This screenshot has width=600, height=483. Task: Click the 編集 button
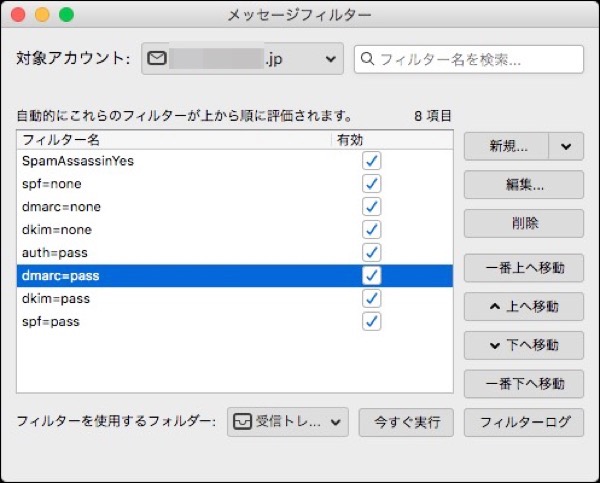[x=523, y=185]
